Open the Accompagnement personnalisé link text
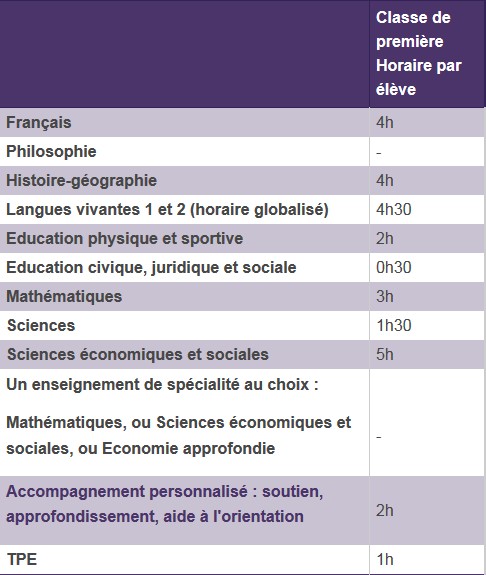The height and width of the screenshot is (575, 486). tap(165, 504)
